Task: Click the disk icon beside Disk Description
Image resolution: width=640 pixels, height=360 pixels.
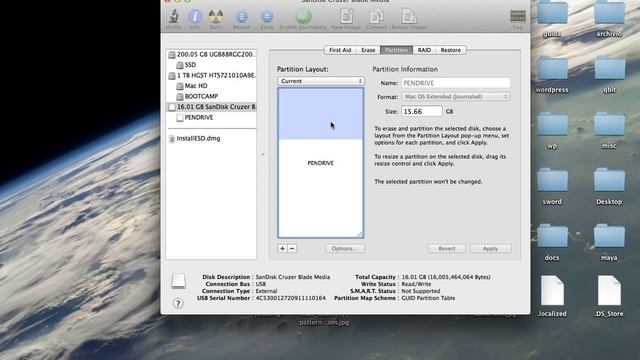Action: tap(178, 281)
